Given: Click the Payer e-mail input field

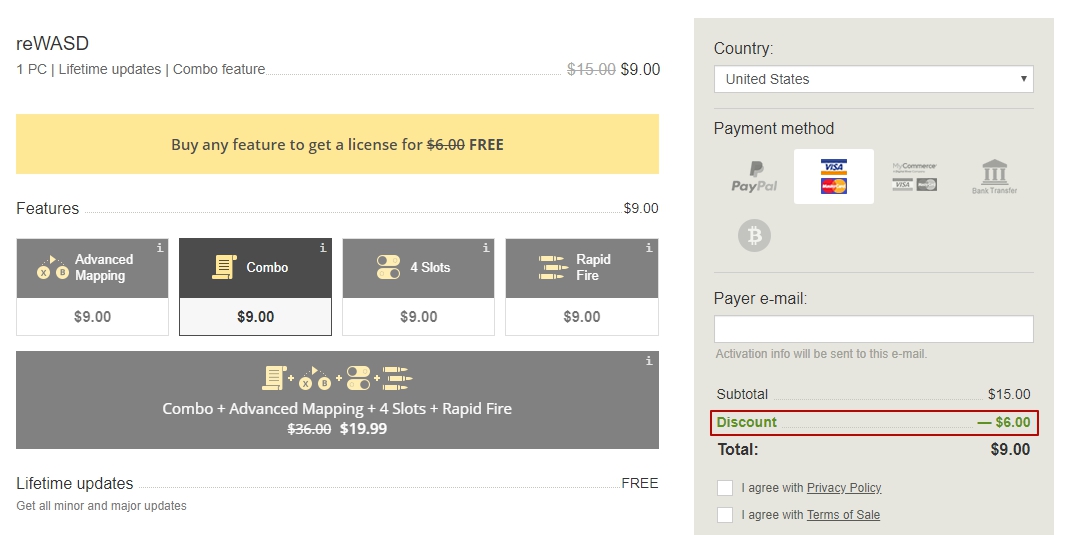Looking at the screenshot, I should pos(873,329).
